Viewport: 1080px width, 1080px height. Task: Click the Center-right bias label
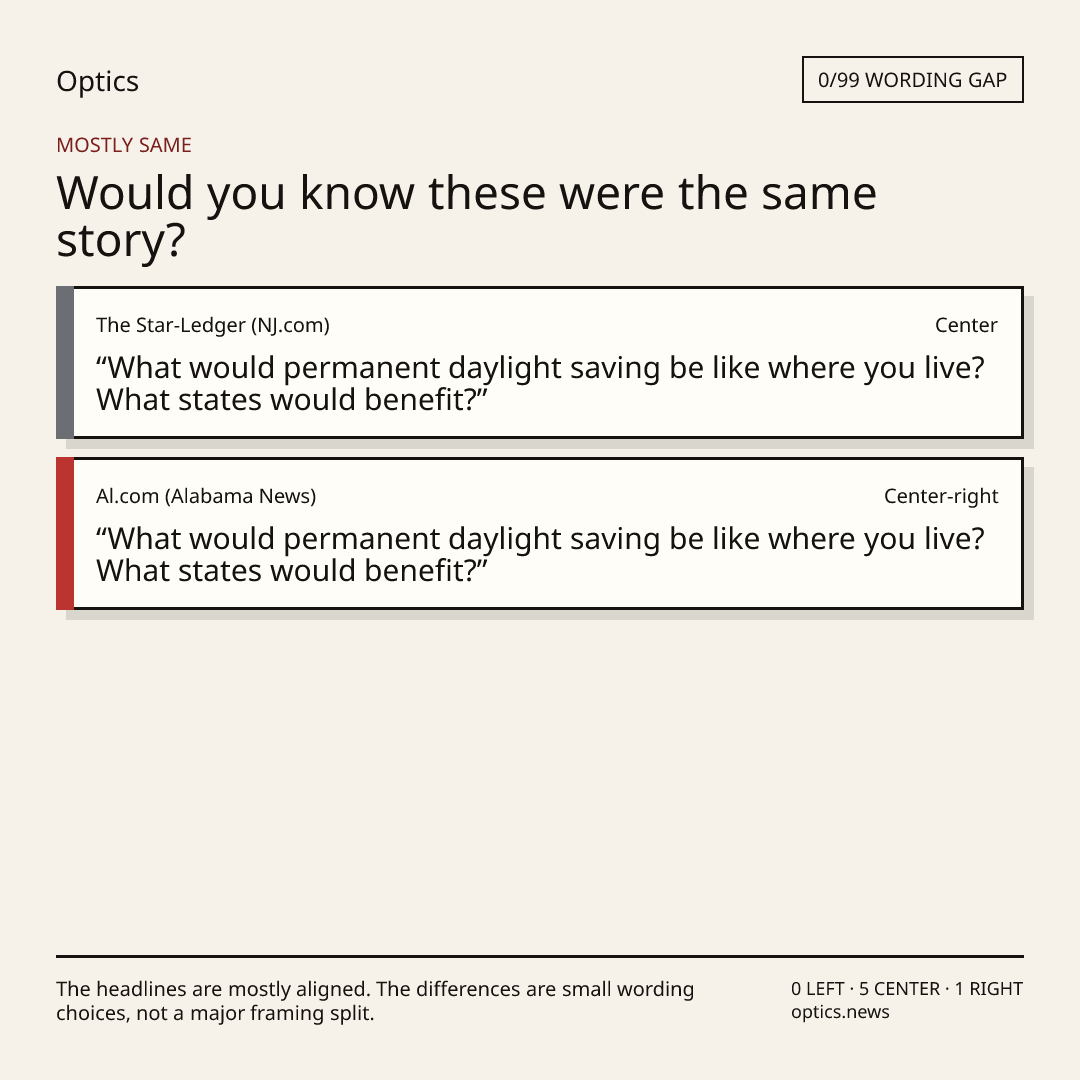tap(941, 496)
